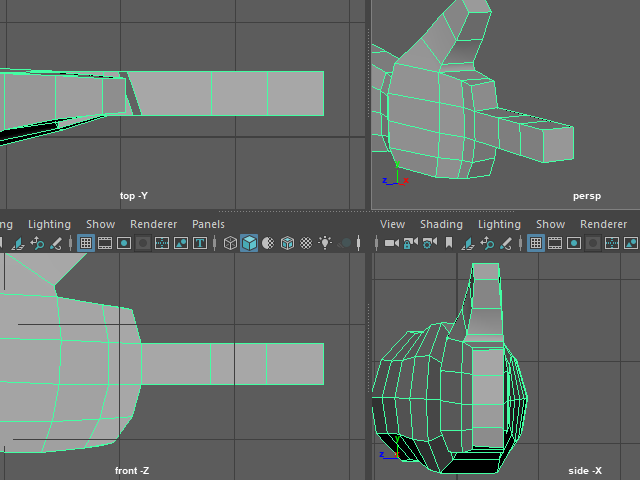Expand the Shading menu in side panel

click(441, 224)
